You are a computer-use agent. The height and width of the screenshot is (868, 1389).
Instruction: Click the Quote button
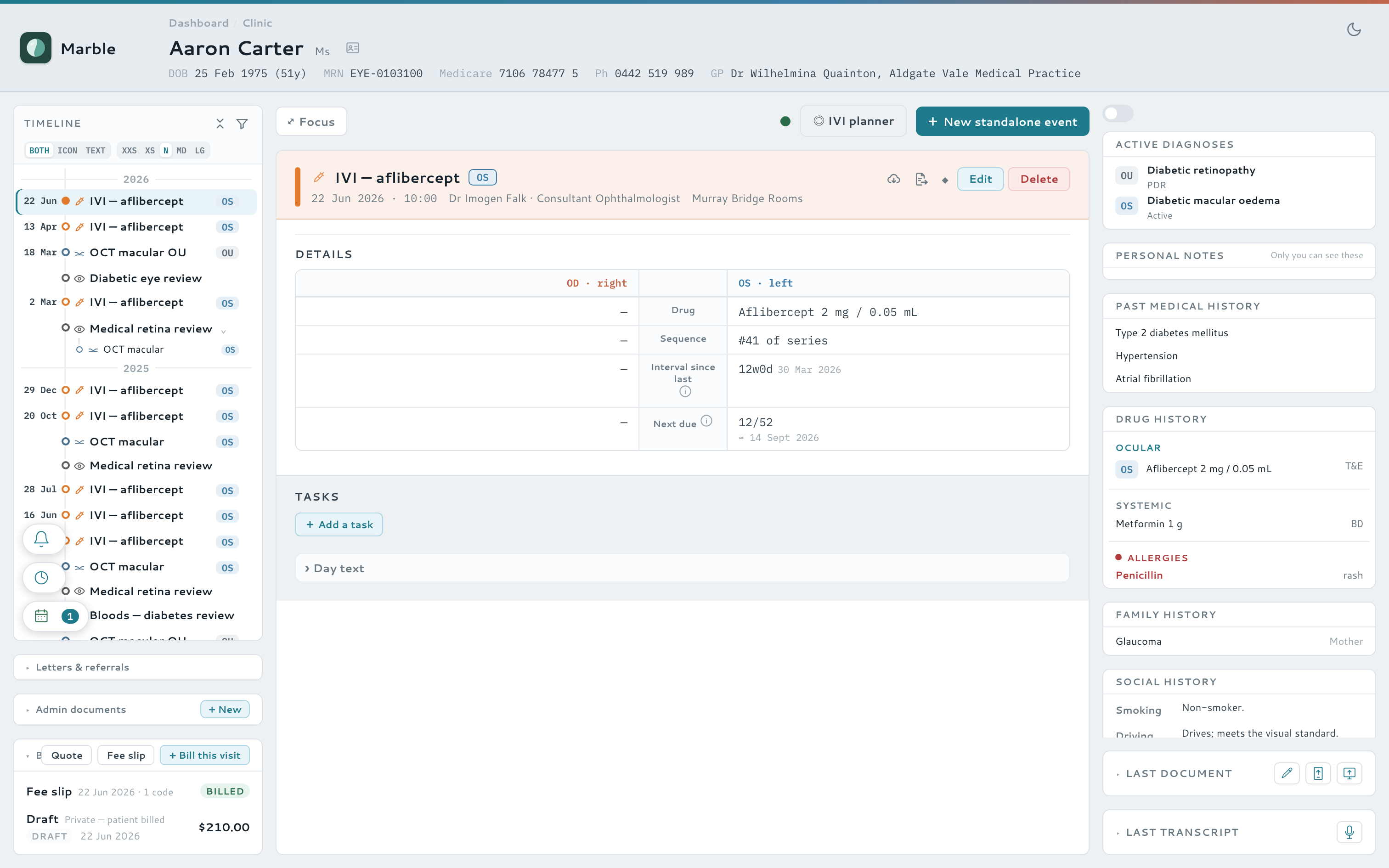67,755
